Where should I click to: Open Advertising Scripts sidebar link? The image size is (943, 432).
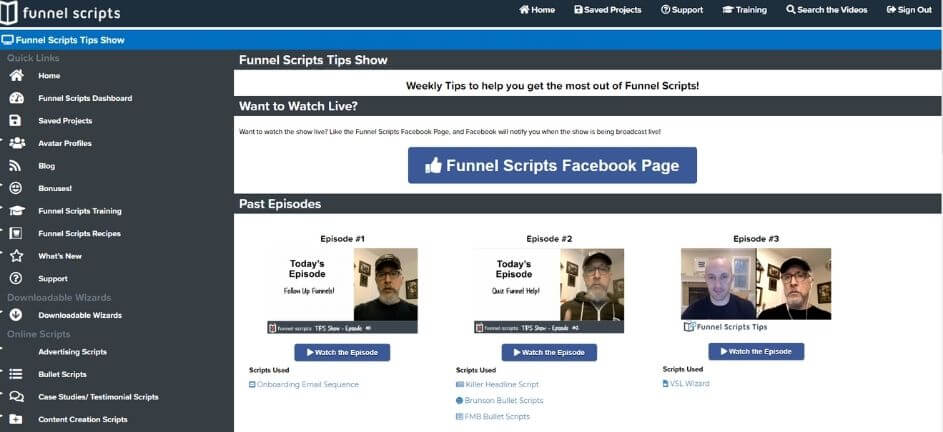pyautogui.click(x=72, y=352)
